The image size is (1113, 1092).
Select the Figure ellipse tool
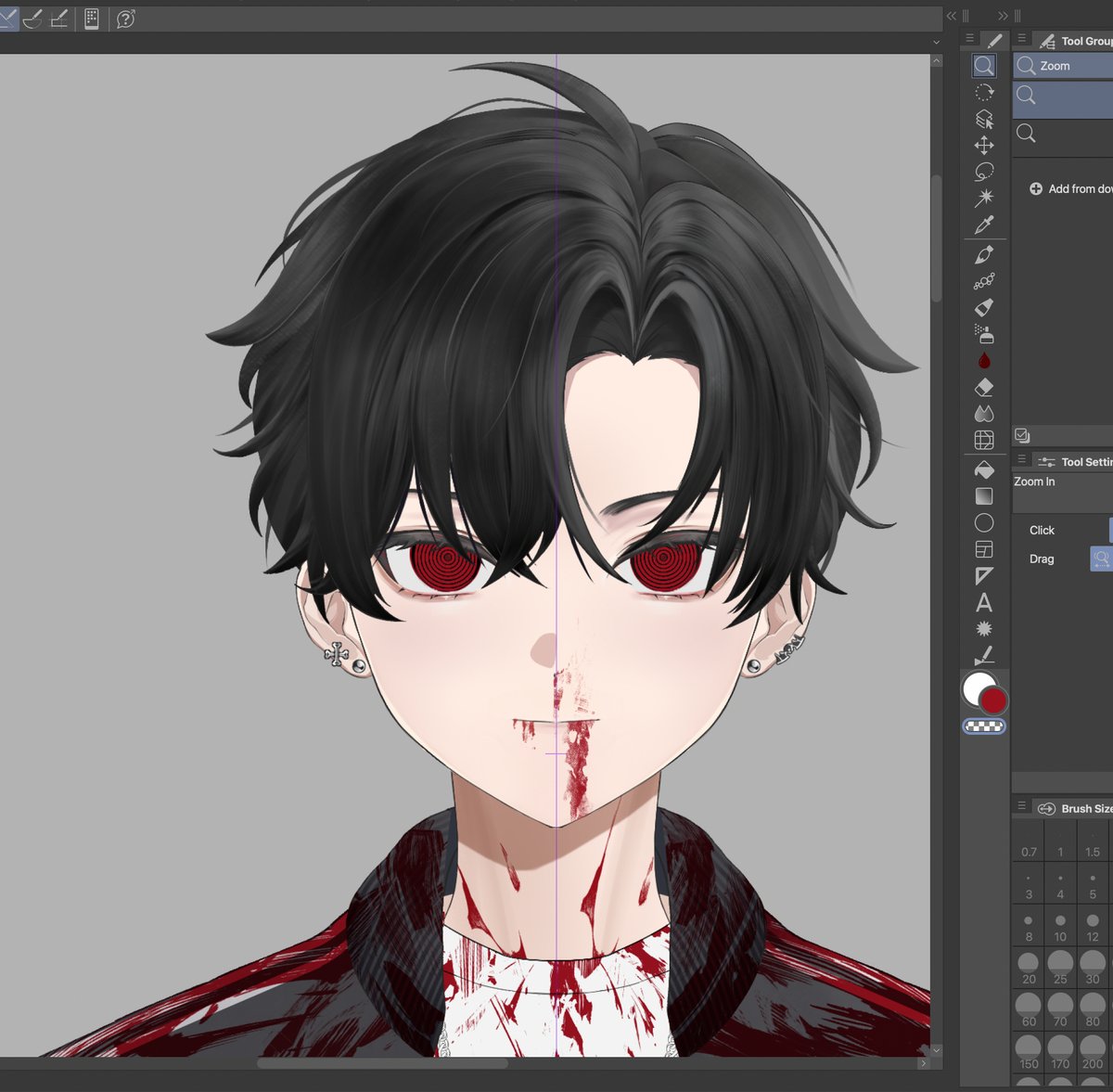tap(984, 523)
